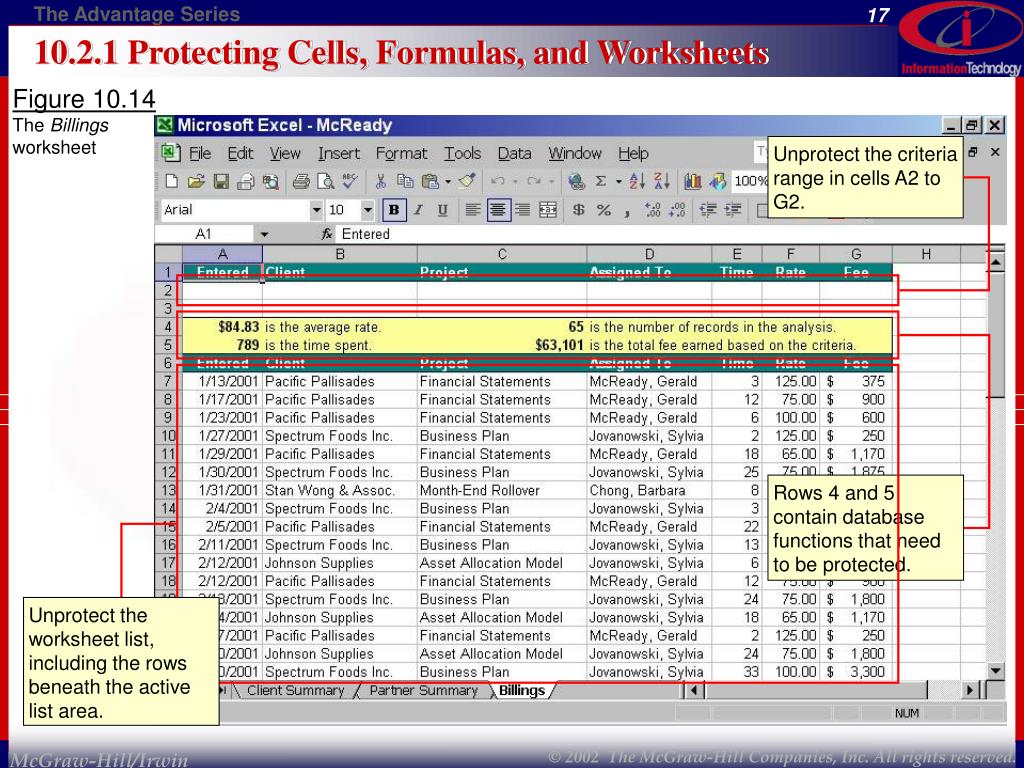Open the Tools menu
The width and height of the screenshot is (1024, 768).
pyautogui.click(x=462, y=153)
